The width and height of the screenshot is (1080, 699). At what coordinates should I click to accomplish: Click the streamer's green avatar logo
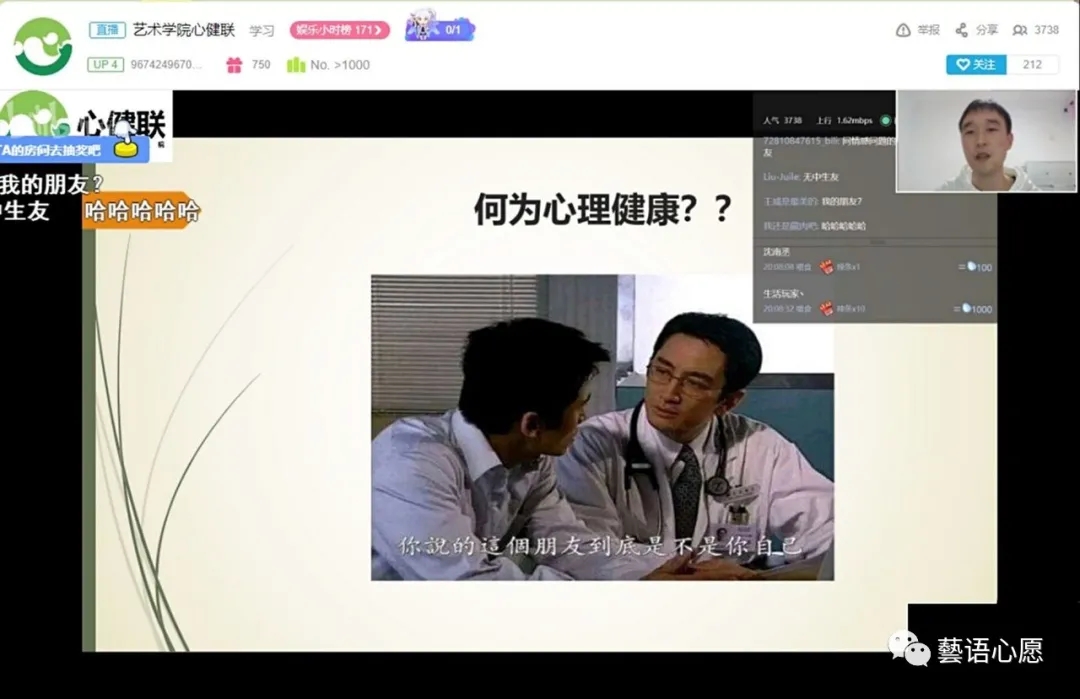pyautogui.click(x=43, y=46)
